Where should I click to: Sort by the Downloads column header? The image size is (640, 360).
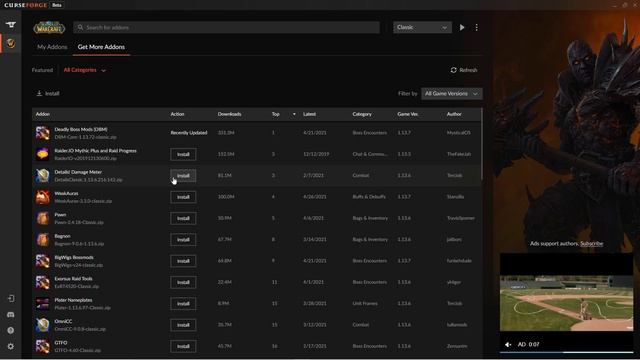[229, 114]
